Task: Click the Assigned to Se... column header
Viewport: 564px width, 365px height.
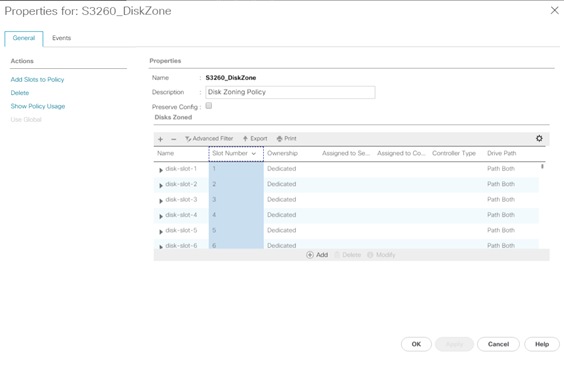Action: [346, 154]
